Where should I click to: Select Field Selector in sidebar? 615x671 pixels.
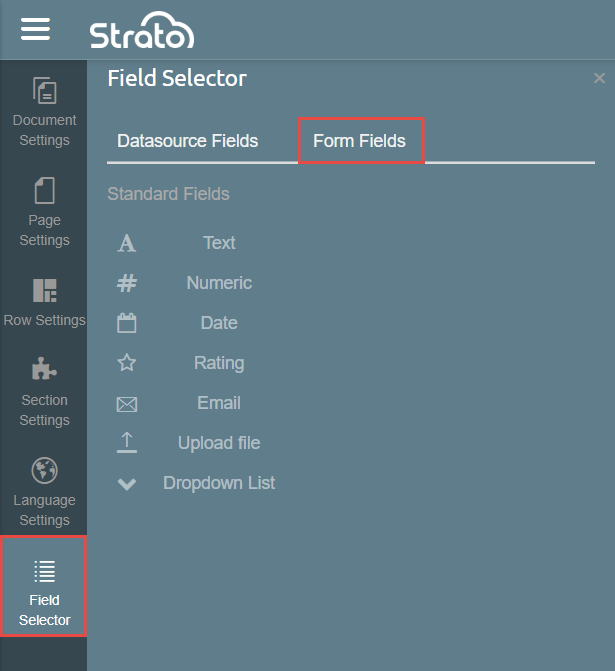click(x=44, y=586)
